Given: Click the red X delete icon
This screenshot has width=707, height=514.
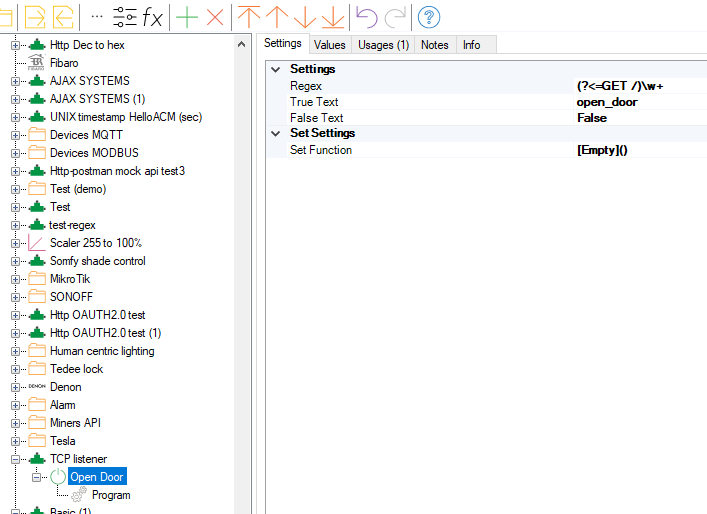Looking at the screenshot, I should [214, 16].
